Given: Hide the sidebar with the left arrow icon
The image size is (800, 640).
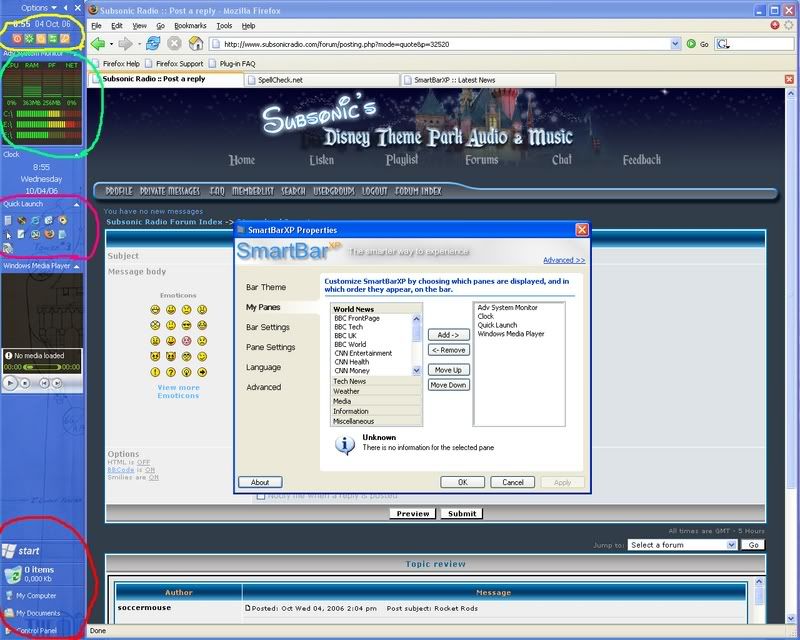Looking at the screenshot, I should [x=65, y=8].
